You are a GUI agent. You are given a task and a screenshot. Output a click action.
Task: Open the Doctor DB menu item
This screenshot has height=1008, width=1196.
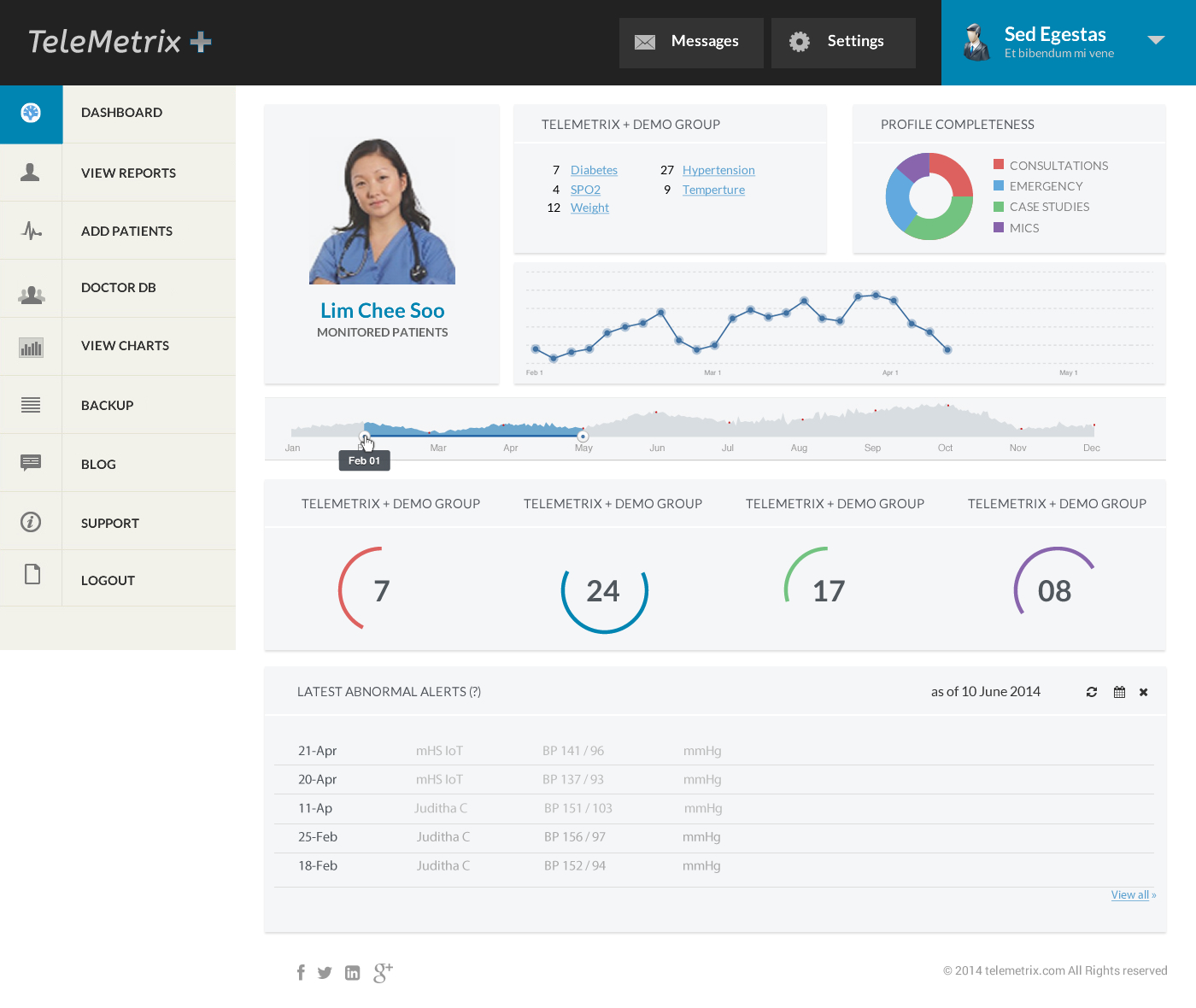(118, 288)
